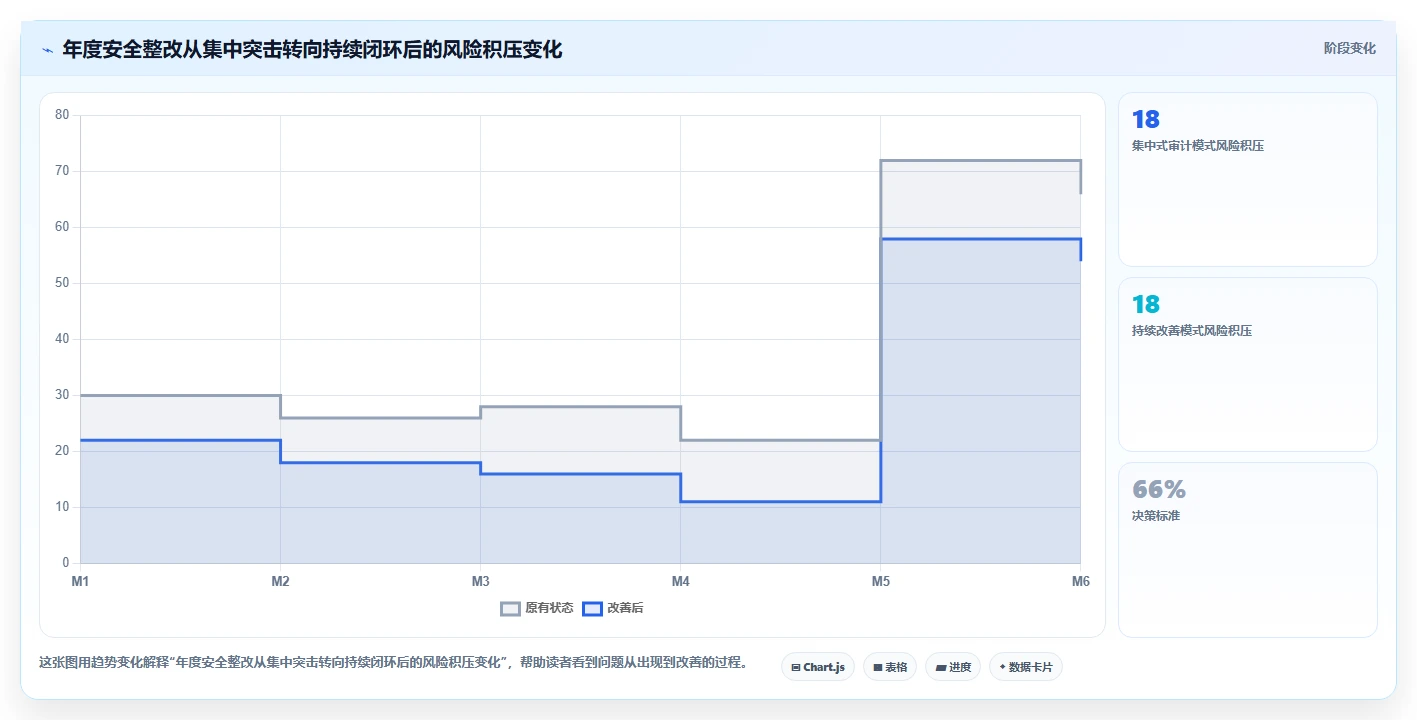Open the 持续改善模式风险积压 card
The image size is (1417, 720).
pyautogui.click(x=1247, y=364)
